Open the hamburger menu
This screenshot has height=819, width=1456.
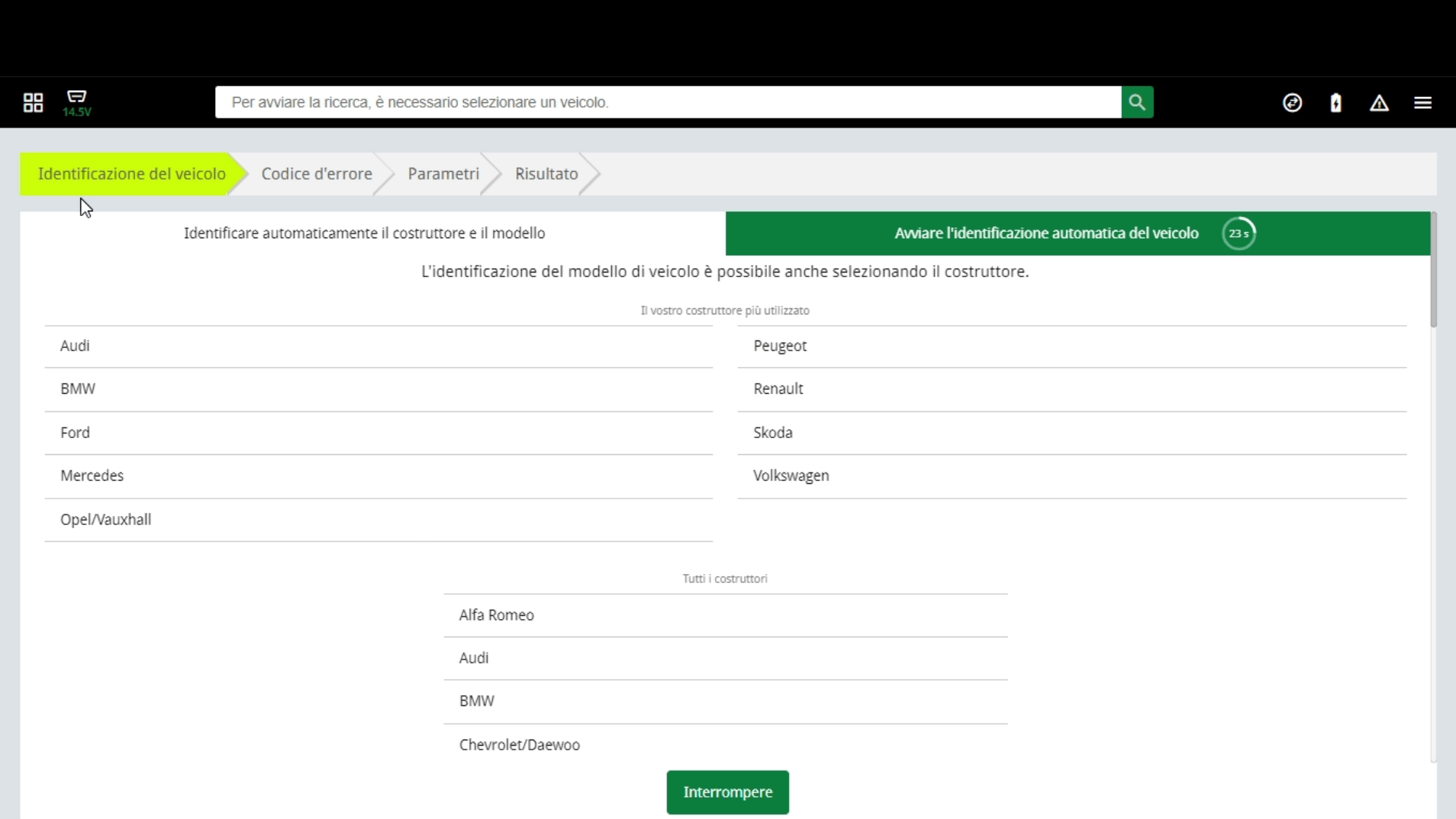coord(1422,102)
